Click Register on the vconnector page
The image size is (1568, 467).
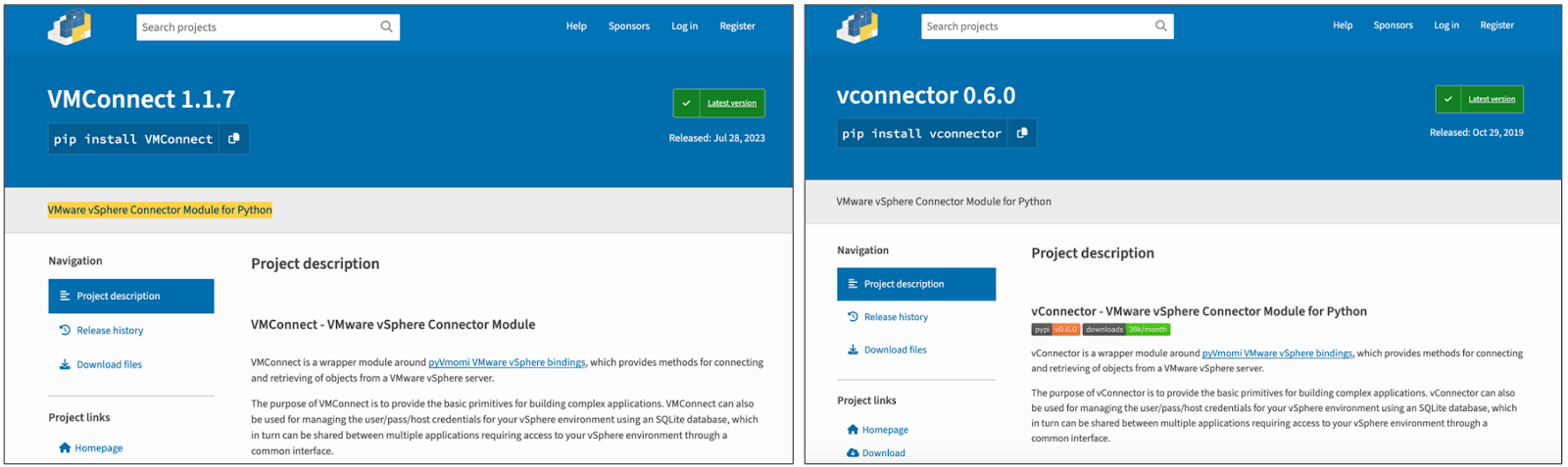pos(1496,25)
